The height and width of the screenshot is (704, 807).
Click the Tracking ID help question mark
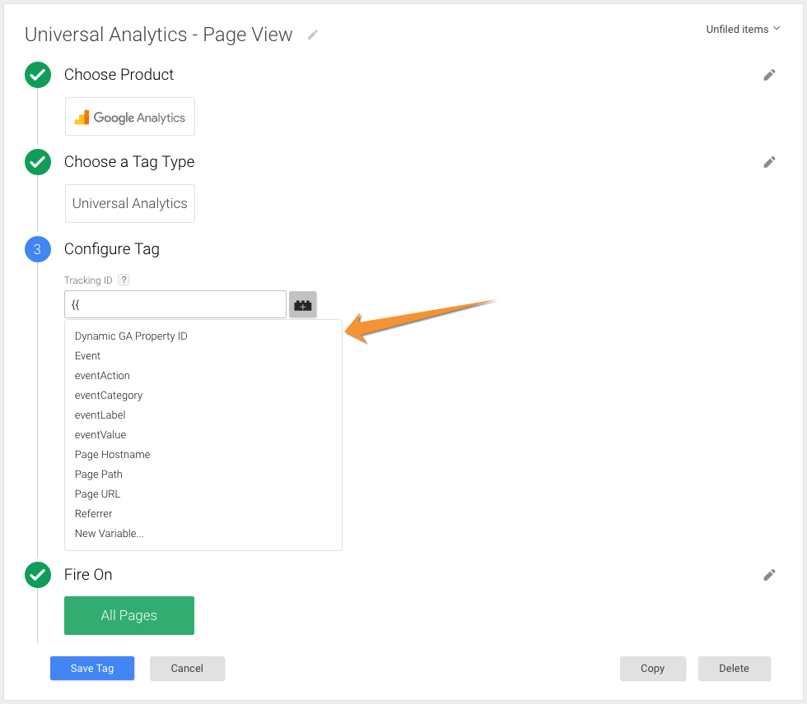pyautogui.click(x=124, y=280)
